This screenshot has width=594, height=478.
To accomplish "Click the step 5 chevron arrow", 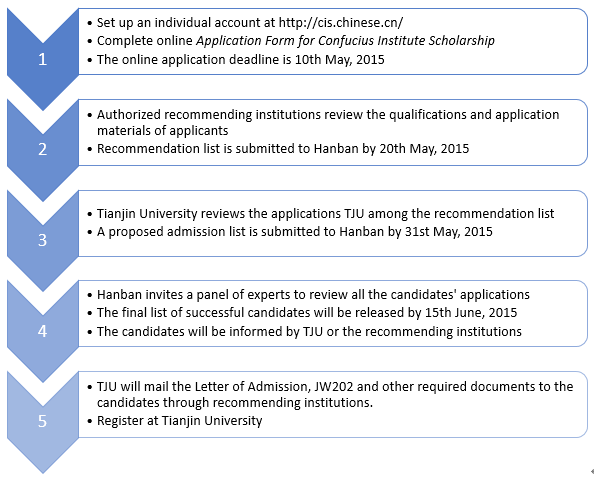I will 42,422.
